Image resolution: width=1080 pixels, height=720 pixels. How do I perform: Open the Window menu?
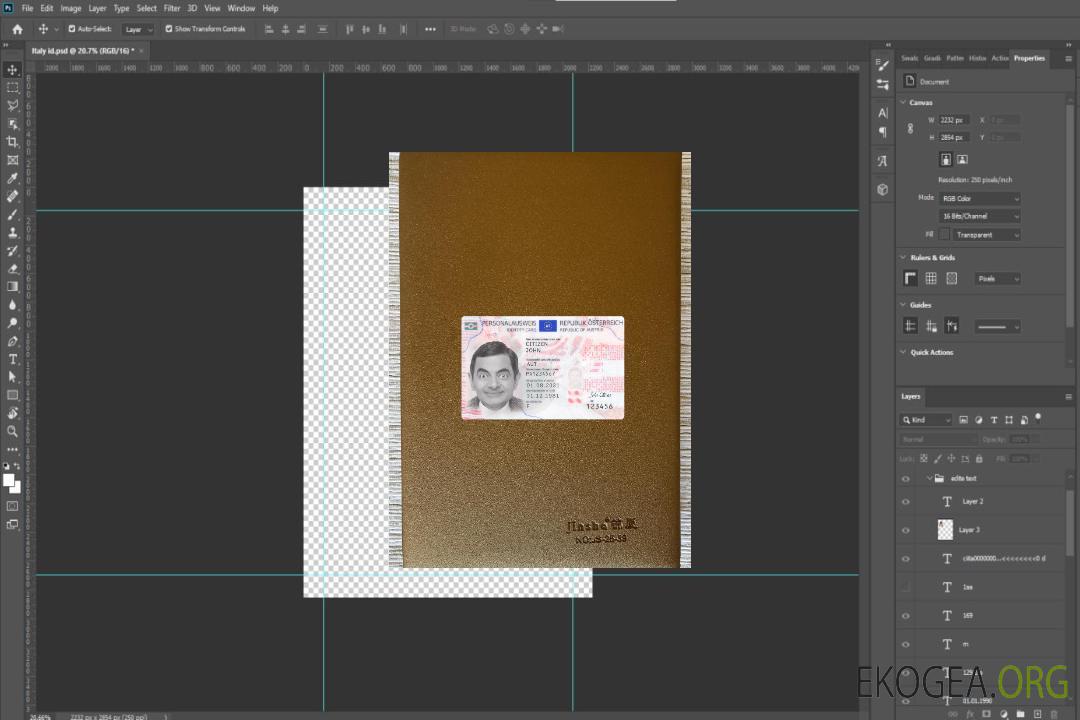pos(241,8)
